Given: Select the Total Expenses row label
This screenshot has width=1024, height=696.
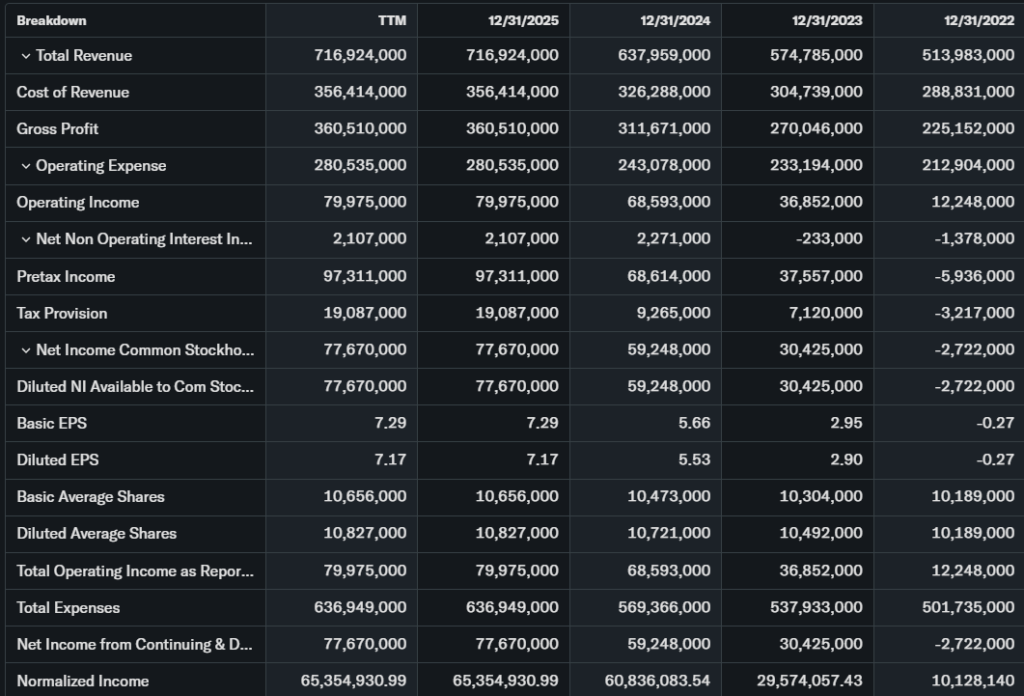Looking at the screenshot, I should (x=68, y=607).
